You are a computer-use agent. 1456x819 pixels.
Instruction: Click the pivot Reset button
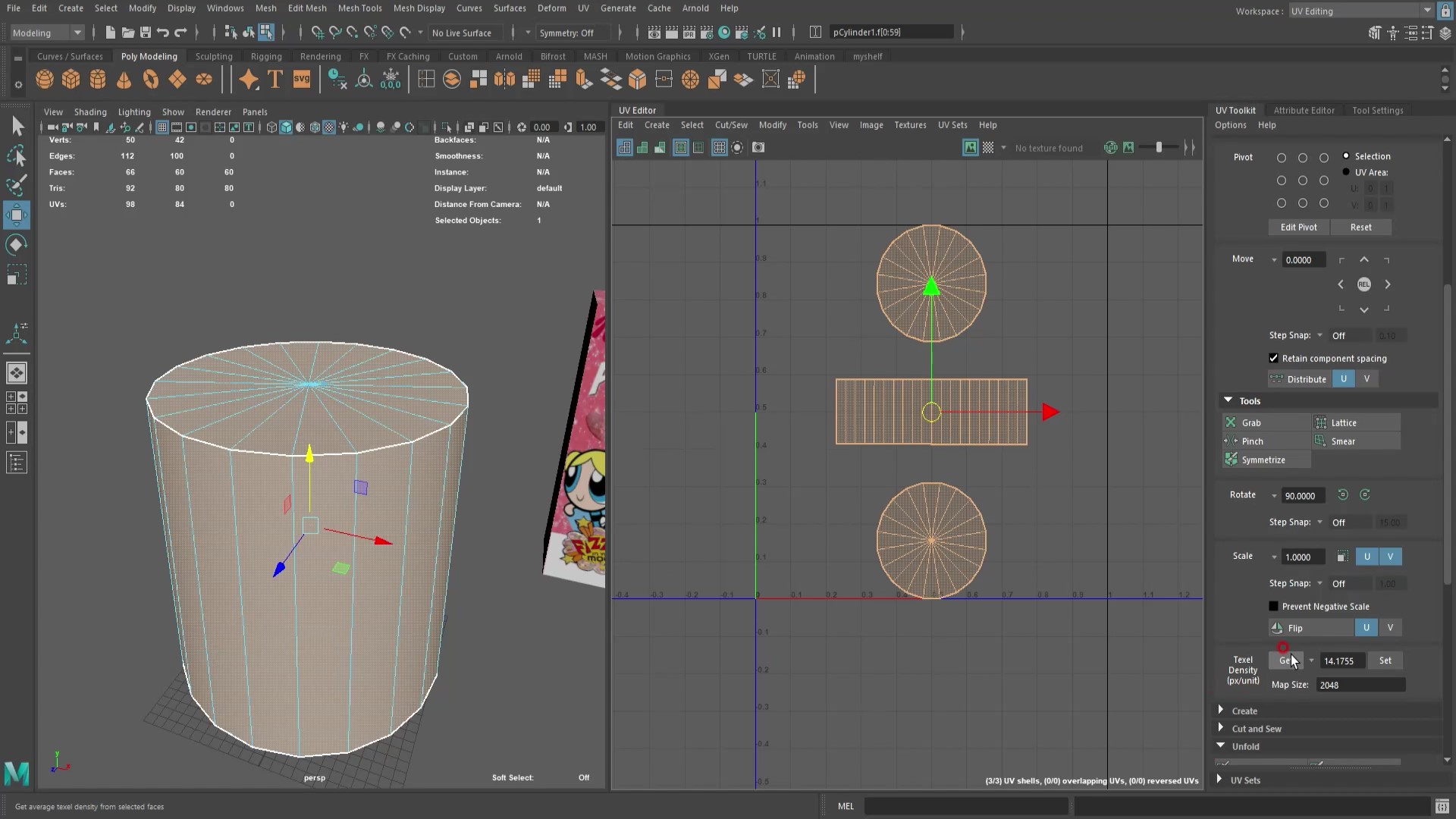1360,227
